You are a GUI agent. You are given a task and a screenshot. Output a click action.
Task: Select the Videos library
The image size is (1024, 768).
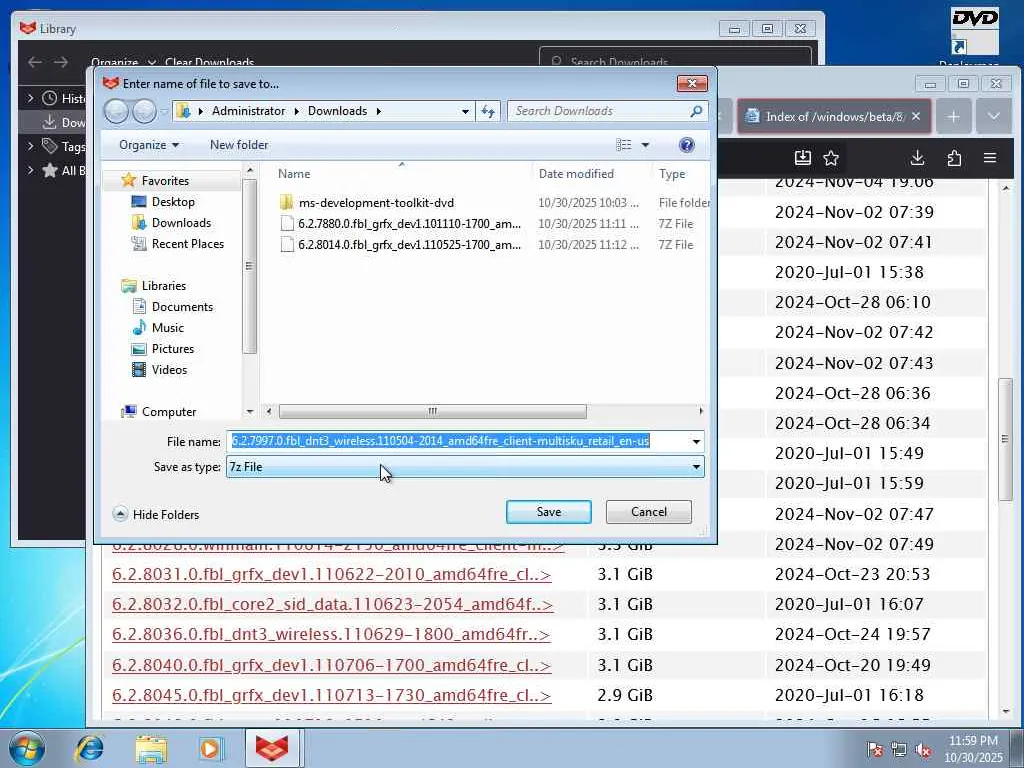coord(169,369)
